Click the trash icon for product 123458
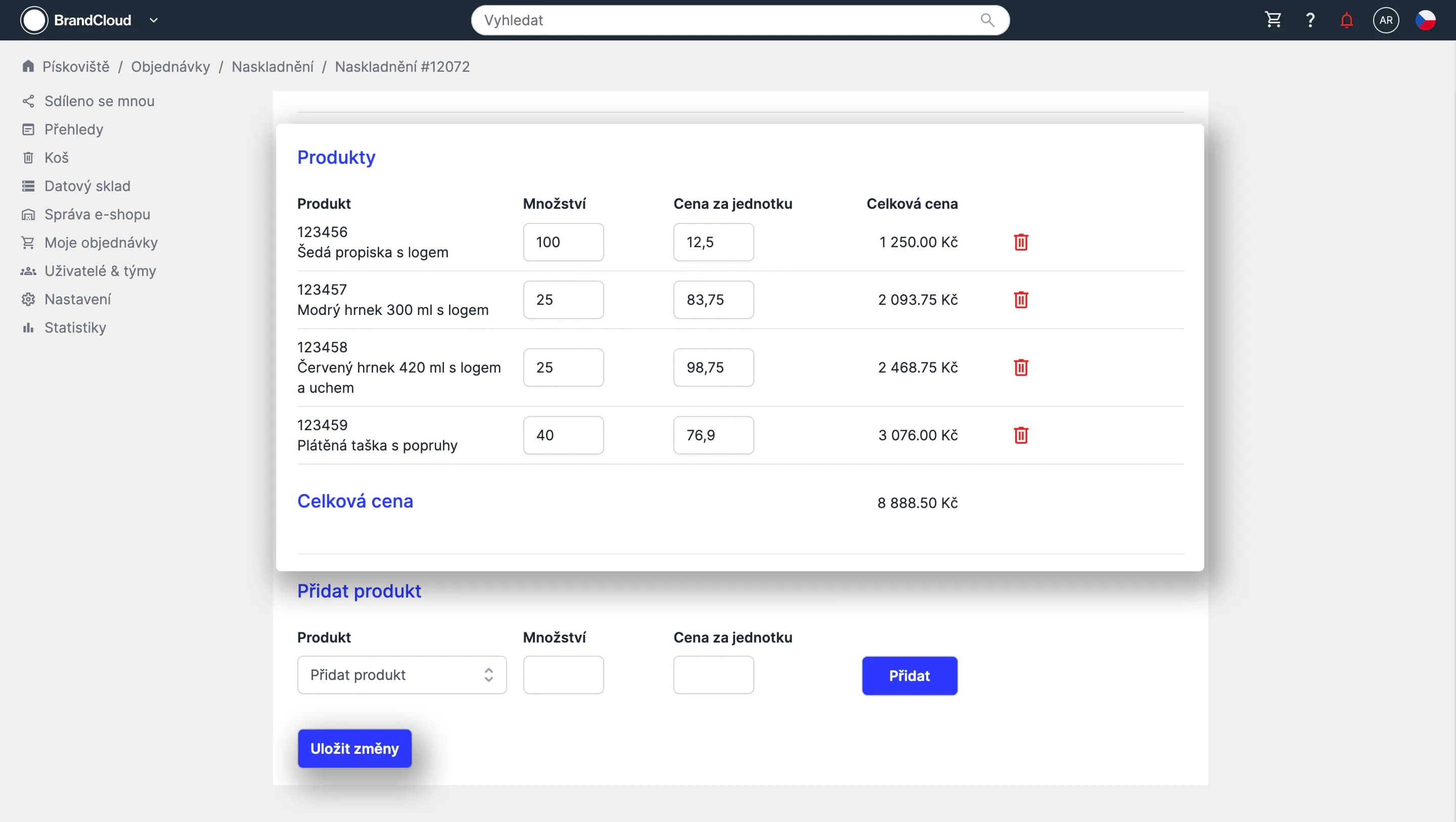The width and height of the screenshot is (1456, 822). (x=1020, y=368)
